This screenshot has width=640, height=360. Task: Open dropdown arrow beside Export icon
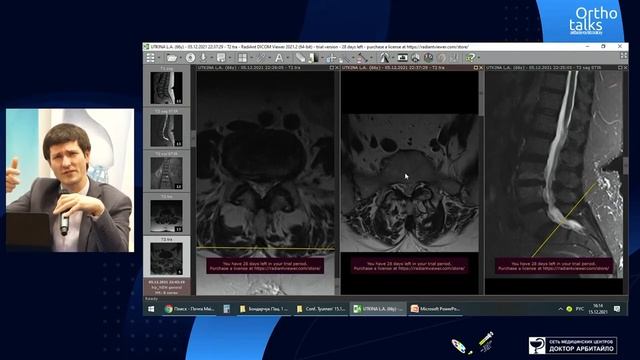pyautogui.click(x=230, y=58)
